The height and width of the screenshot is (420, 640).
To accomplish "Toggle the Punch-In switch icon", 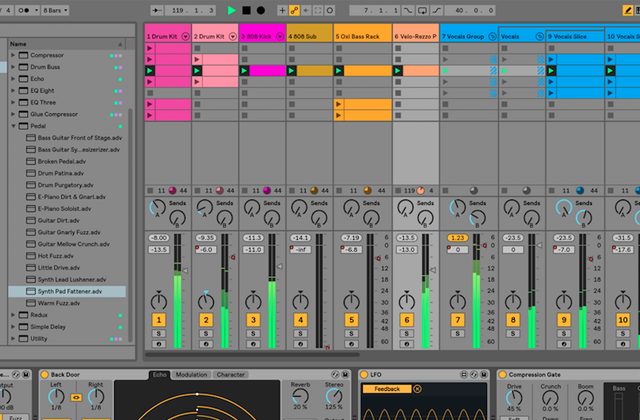I will click(x=408, y=10).
